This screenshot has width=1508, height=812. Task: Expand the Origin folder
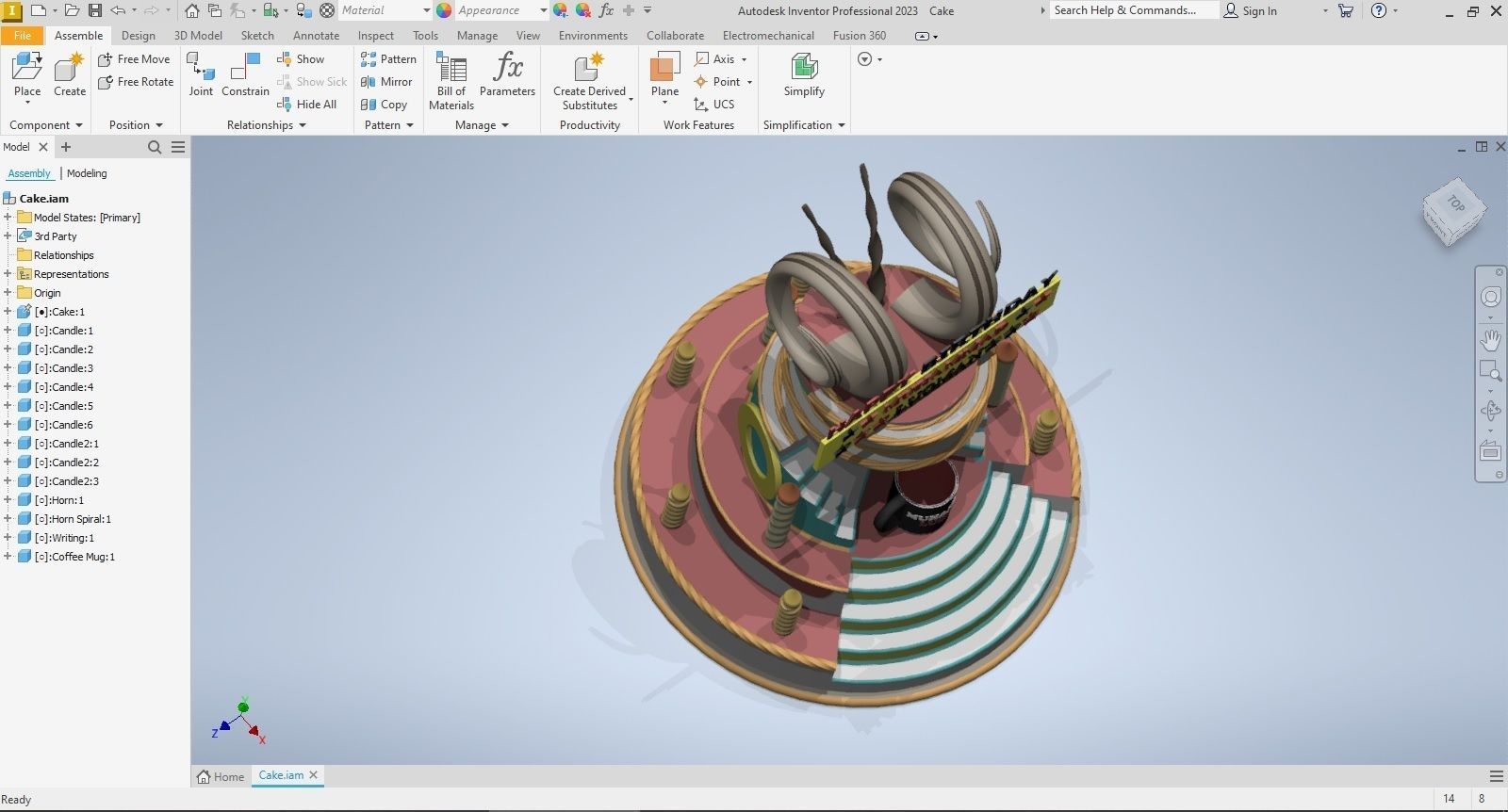pyautogui.click(x=8, y=293)
